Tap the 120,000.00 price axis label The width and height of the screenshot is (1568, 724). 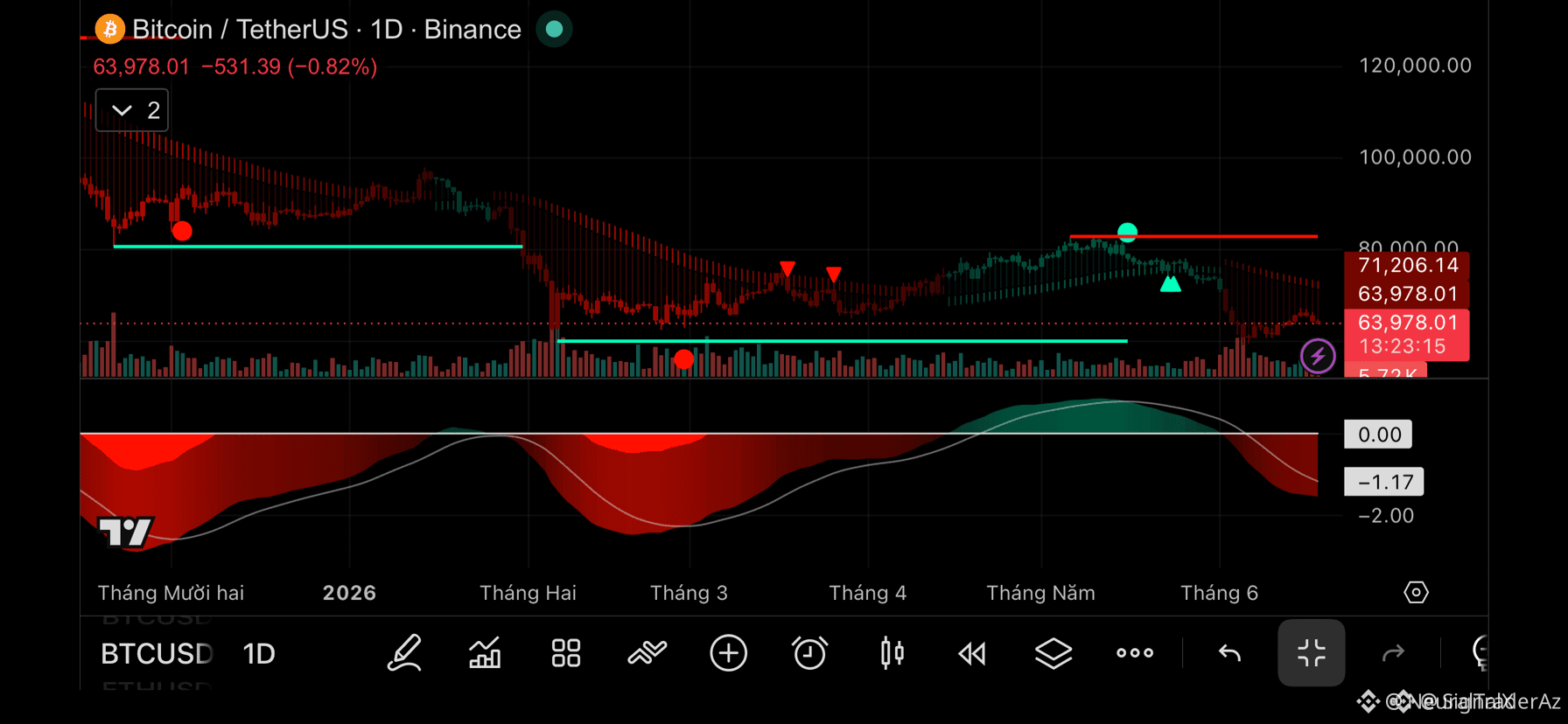[1415, 66]
